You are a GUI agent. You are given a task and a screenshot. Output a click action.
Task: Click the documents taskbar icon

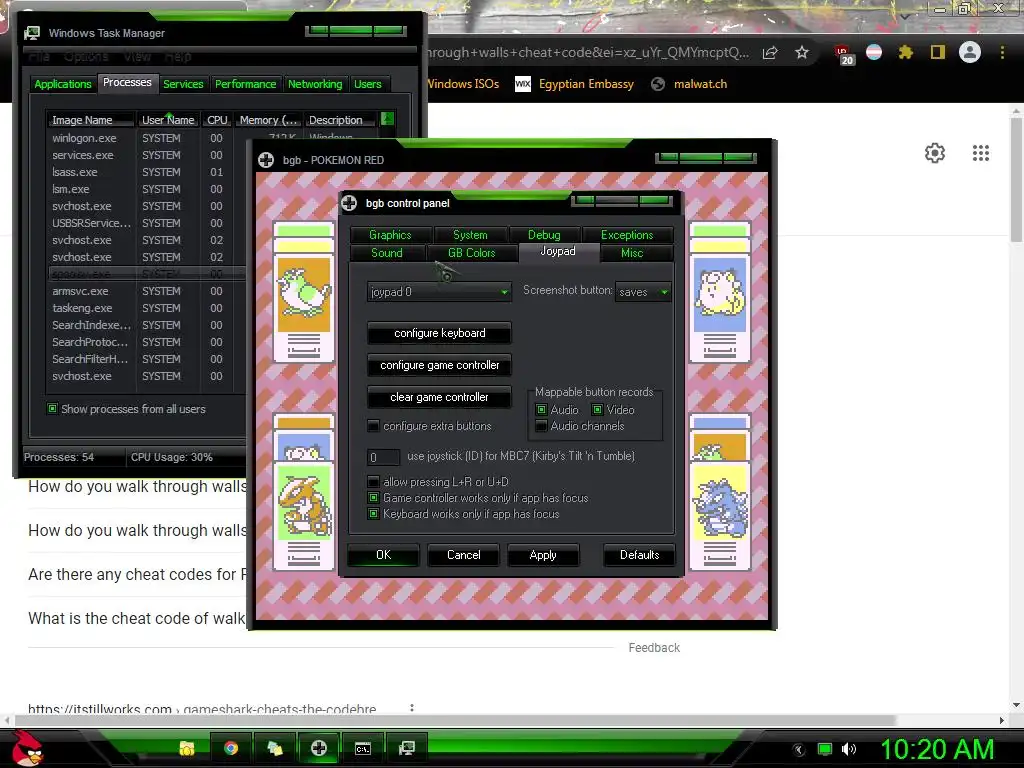click(275, 748)
